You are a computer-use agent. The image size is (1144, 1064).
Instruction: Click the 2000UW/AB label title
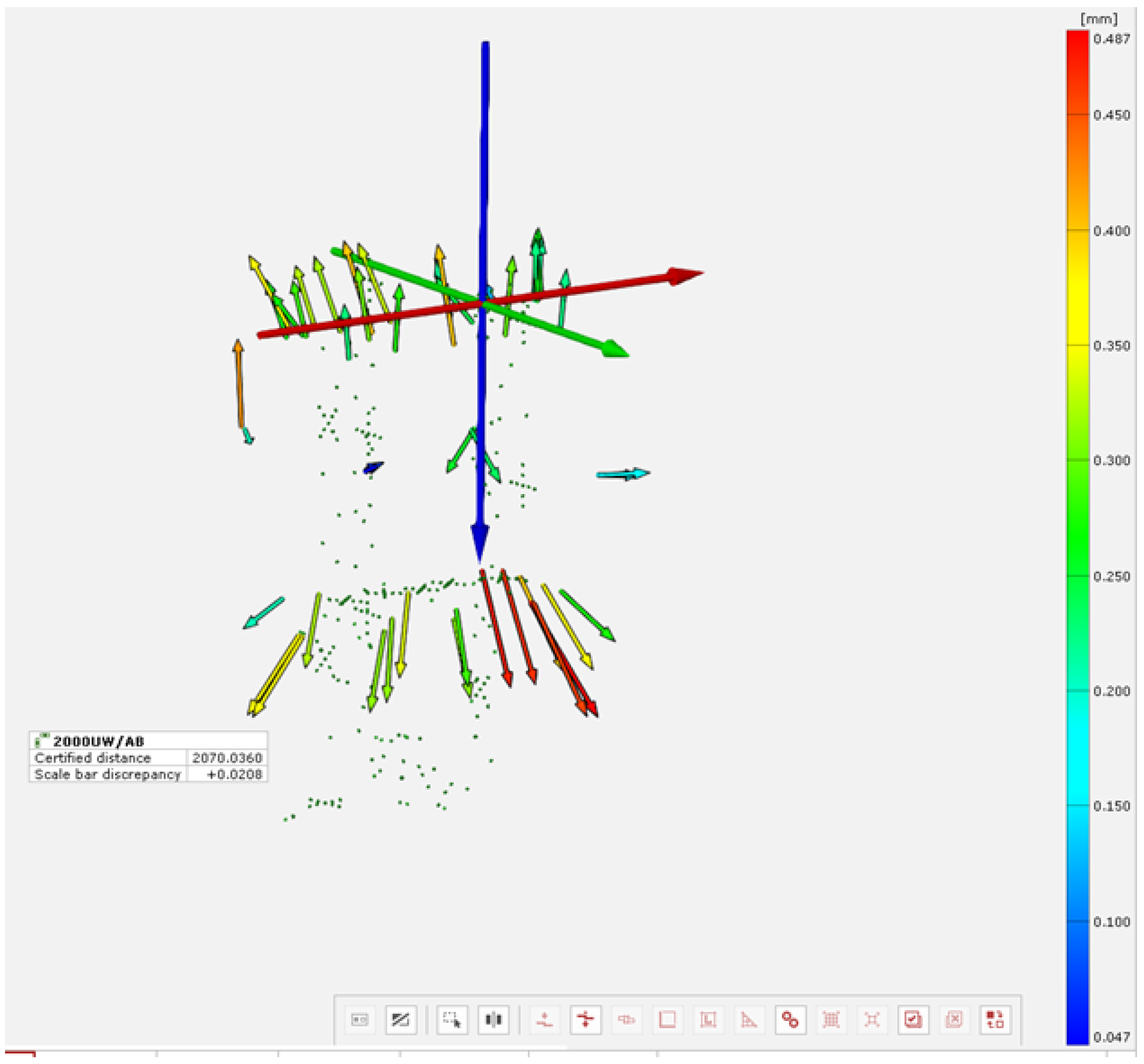pos(98,742)
